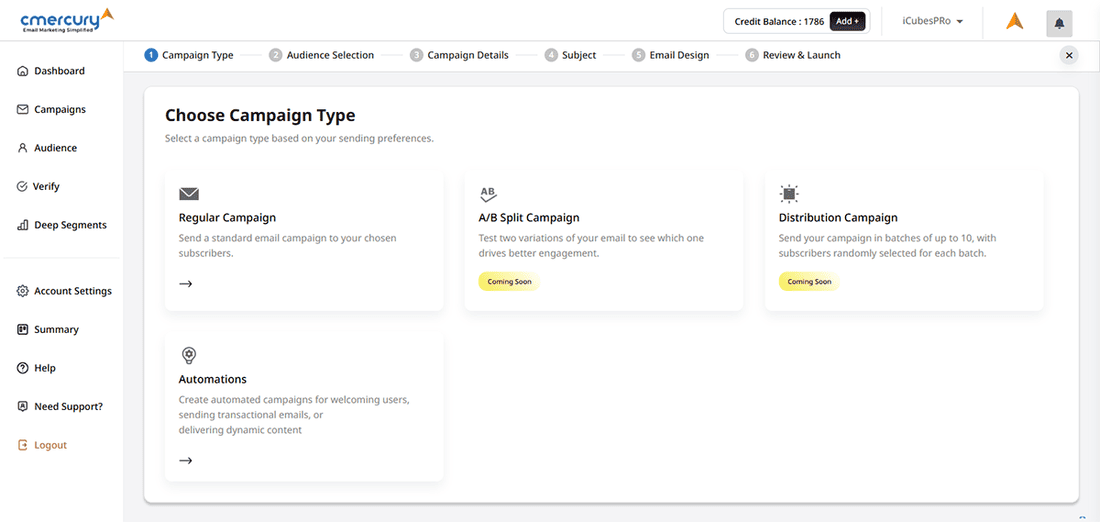Viewport: 1100px width, 522px height.
Task: Expand the iCubesPRo account dropdown
Action: pyautogui.click(x=932, y=21)
